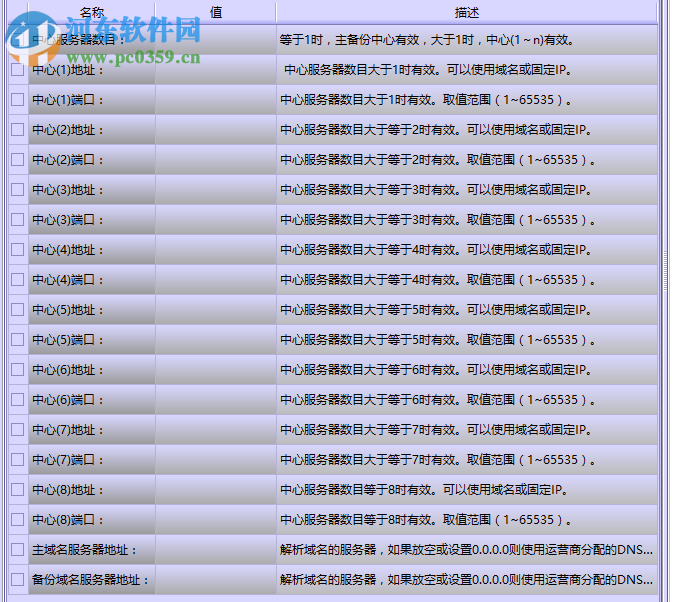Viewport: 674px width, 602px height.
Task: Check the 中心(5)端口 checkbox
Action: point(18,340)
